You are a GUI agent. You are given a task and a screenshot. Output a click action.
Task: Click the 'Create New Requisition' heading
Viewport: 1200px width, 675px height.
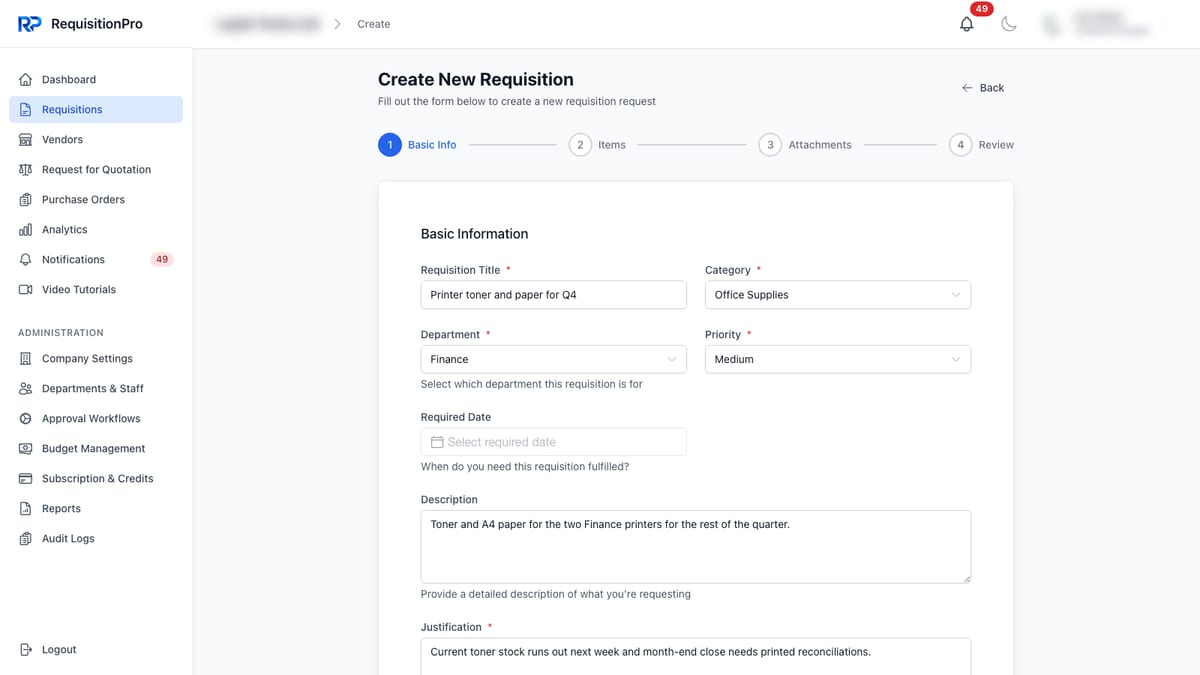coord(476,80)
